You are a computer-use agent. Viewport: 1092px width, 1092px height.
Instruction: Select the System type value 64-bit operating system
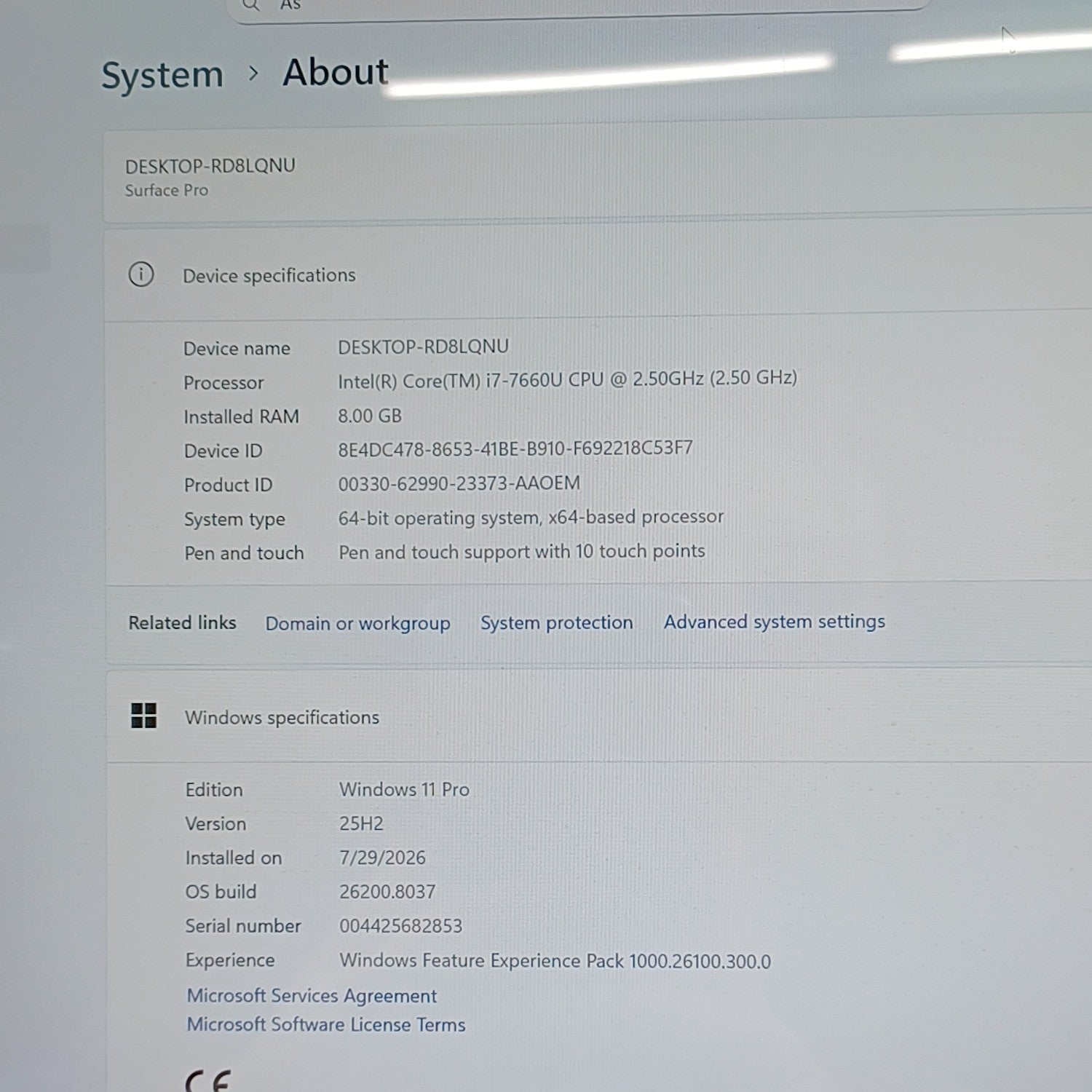tap(531, 518)
